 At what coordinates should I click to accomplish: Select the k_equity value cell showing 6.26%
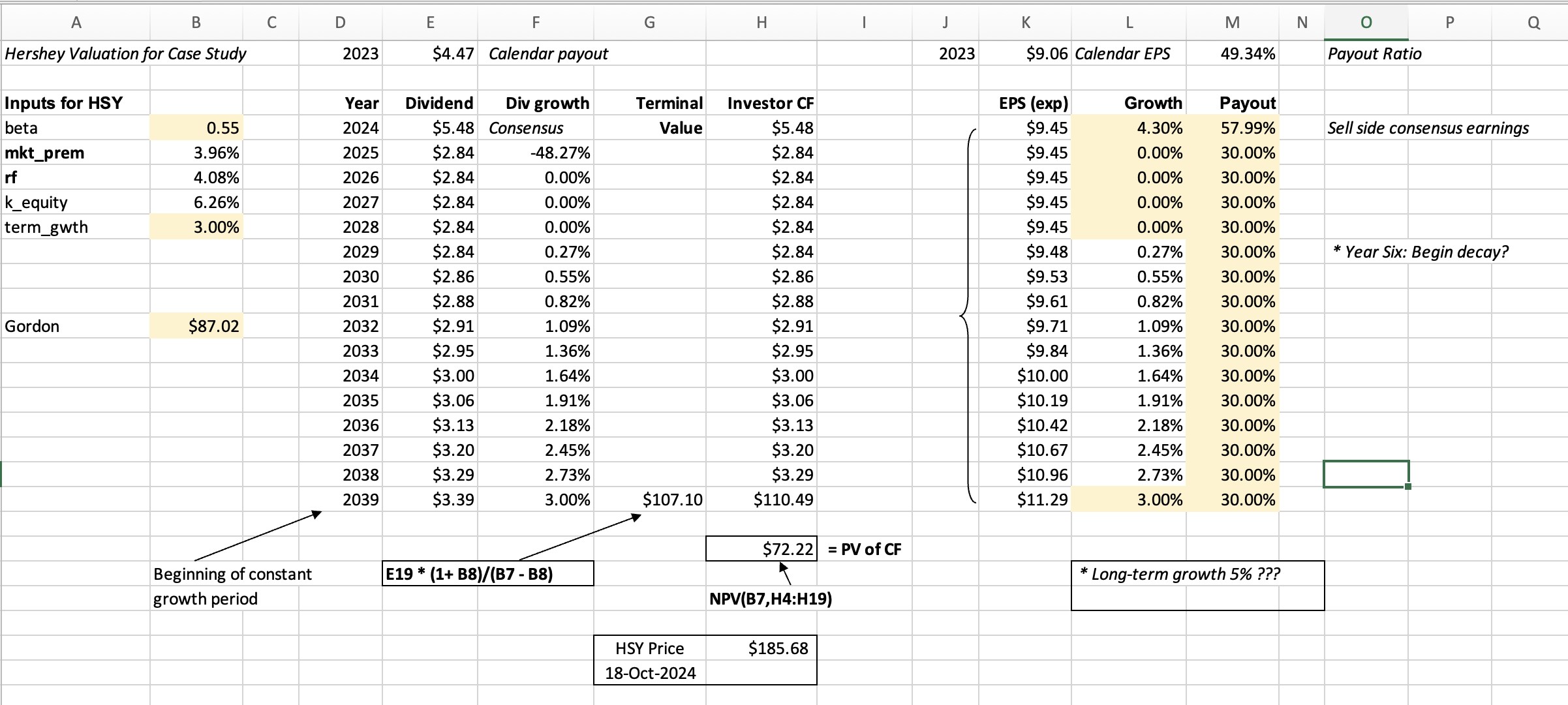[196, 202]
